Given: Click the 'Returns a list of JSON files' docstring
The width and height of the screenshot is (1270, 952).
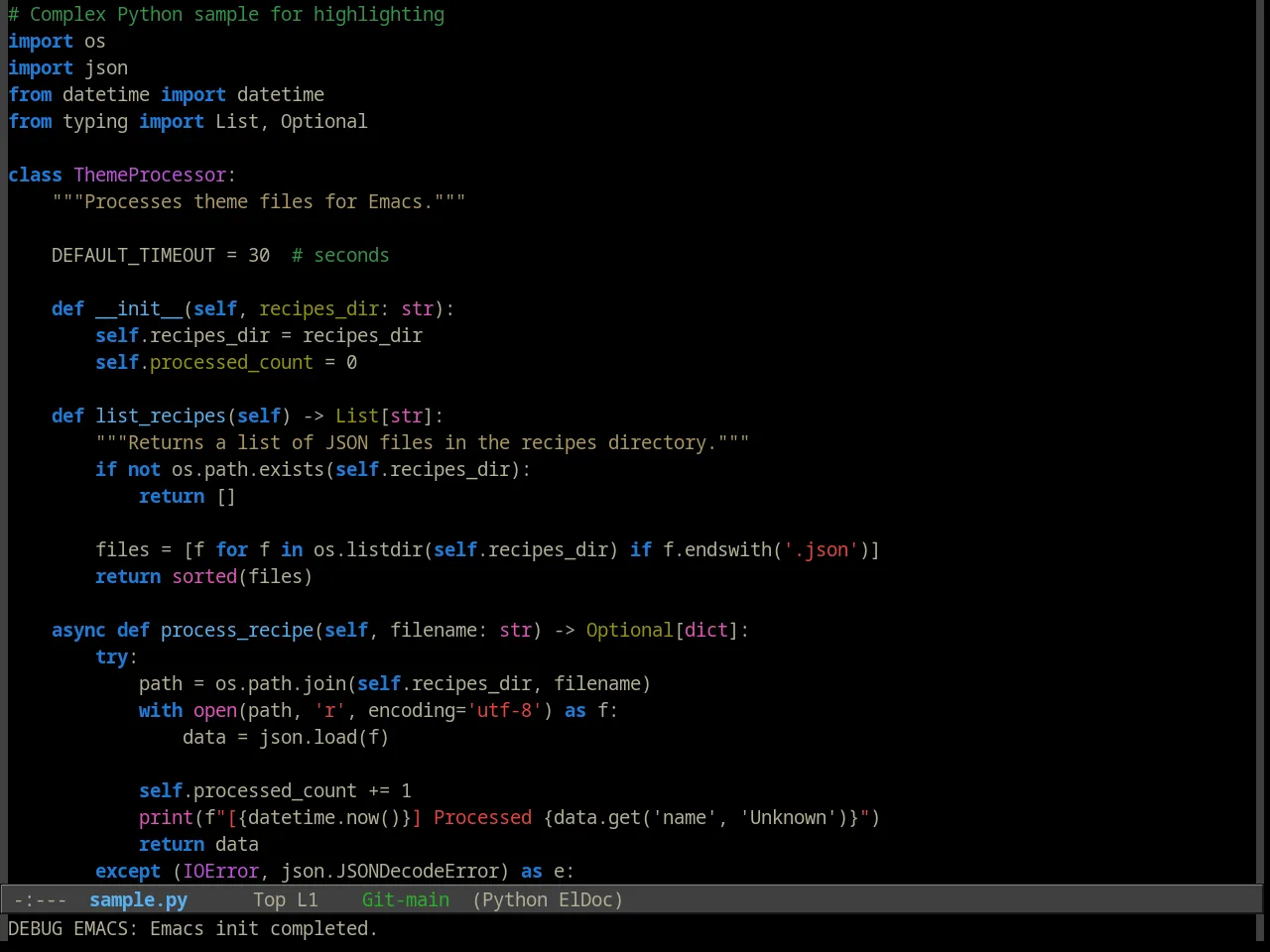Looking at the screenshot, I should (423, 443).
